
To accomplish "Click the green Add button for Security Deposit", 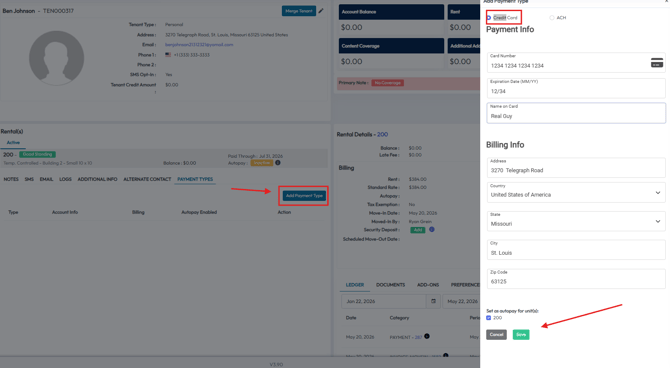I will pos(417,230).
